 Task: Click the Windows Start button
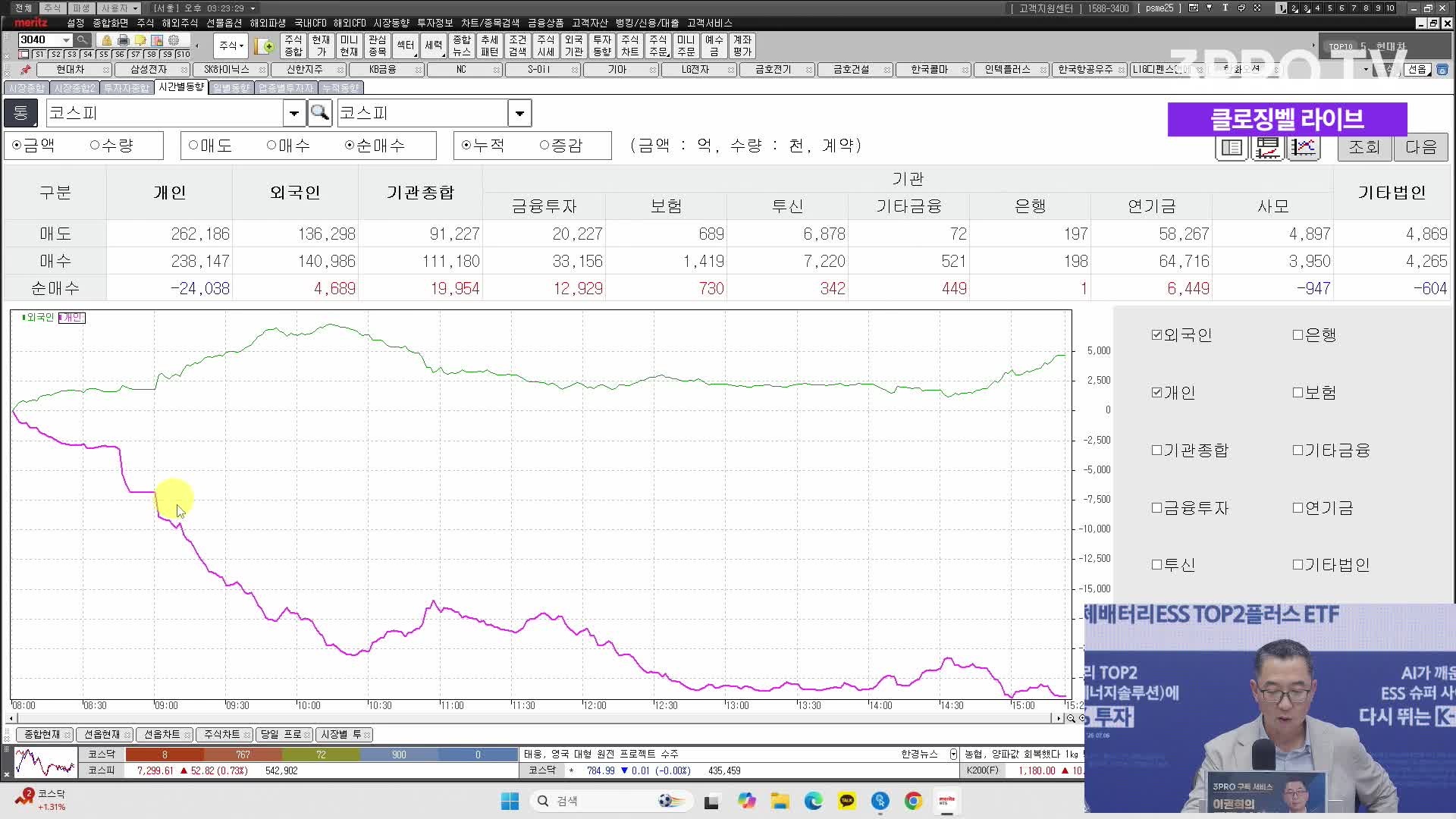(x=510, y=801)
